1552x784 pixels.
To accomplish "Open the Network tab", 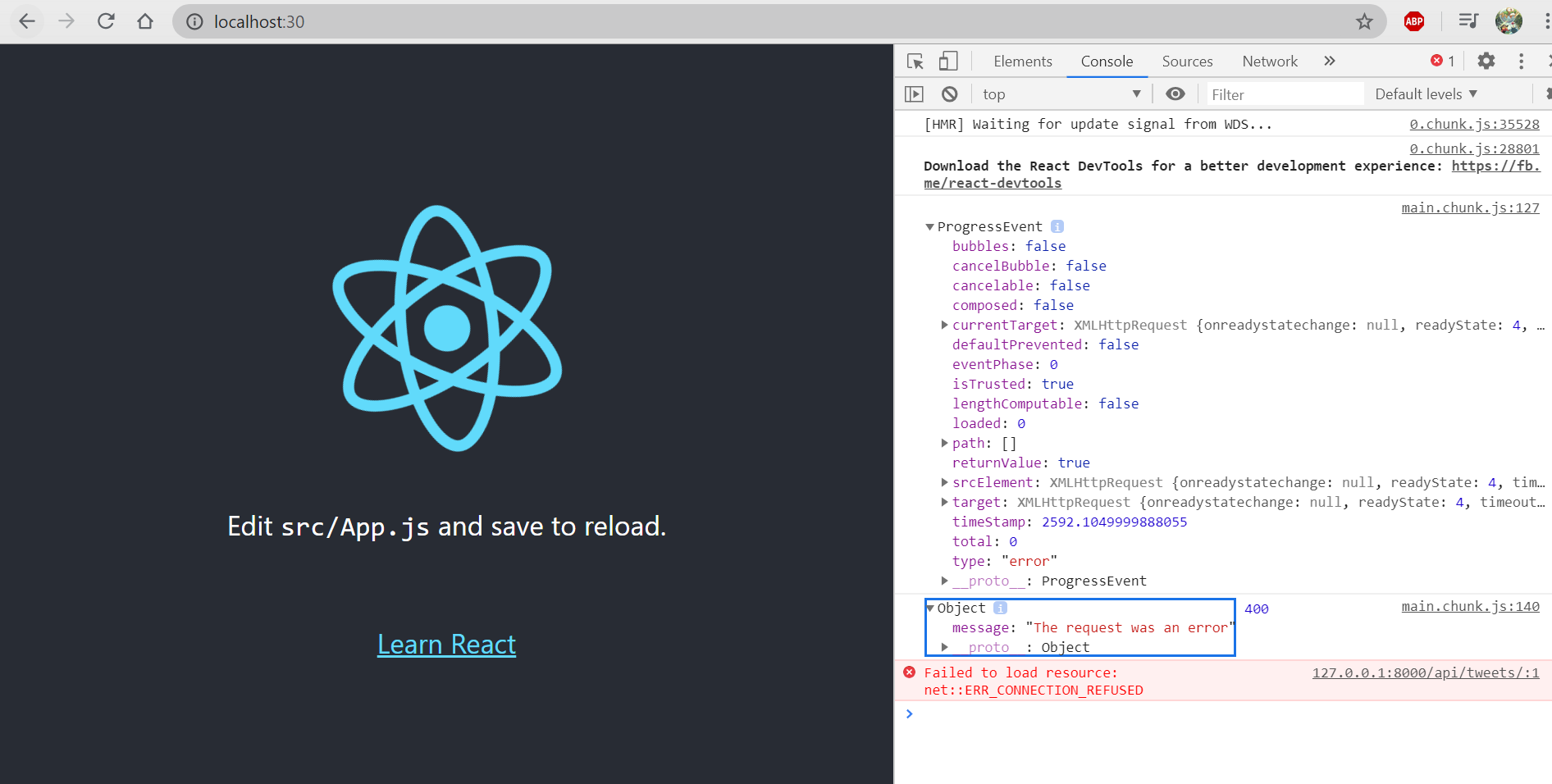I will (x=1270, y=62).
